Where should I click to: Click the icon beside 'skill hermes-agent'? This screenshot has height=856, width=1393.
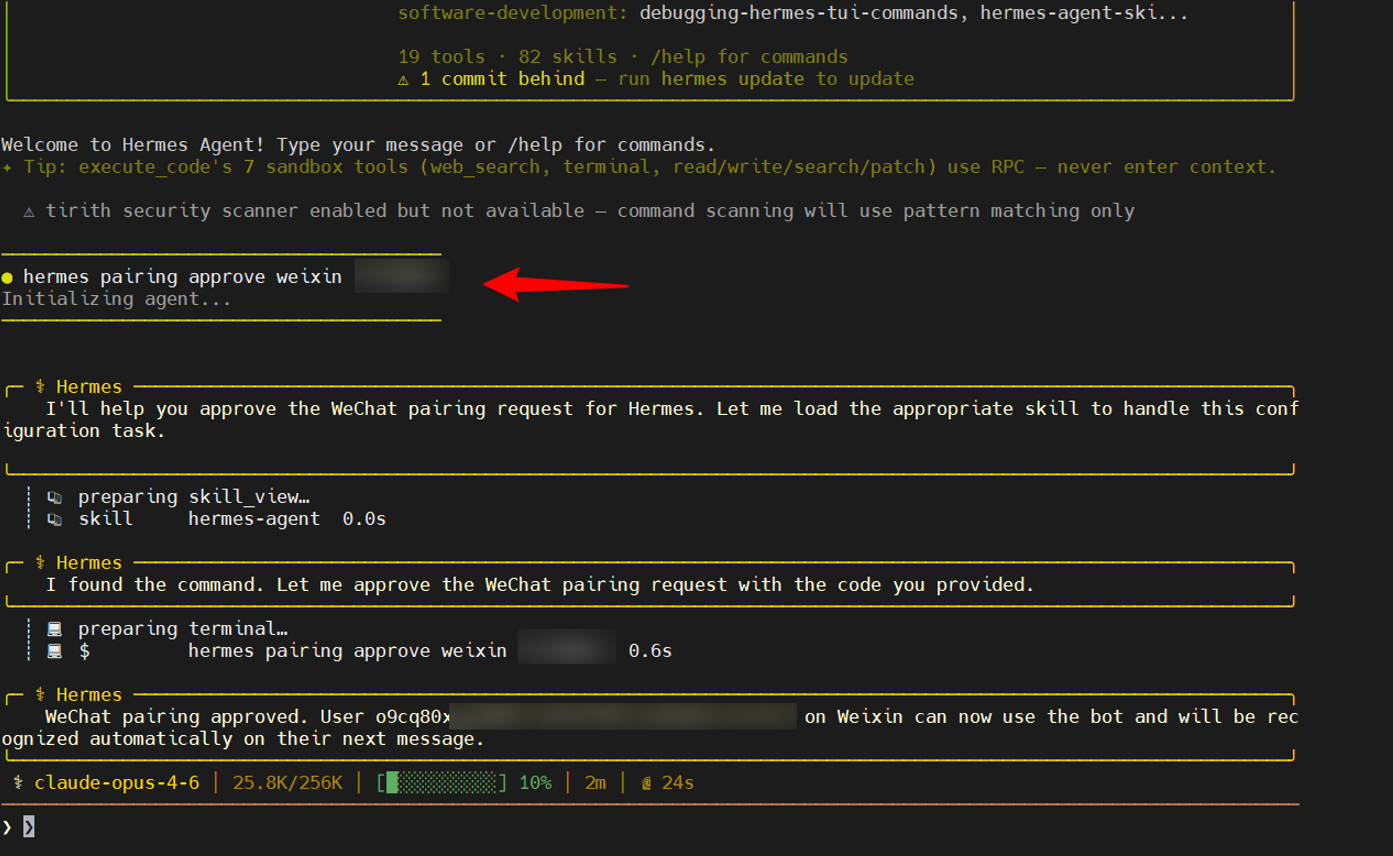55,519
